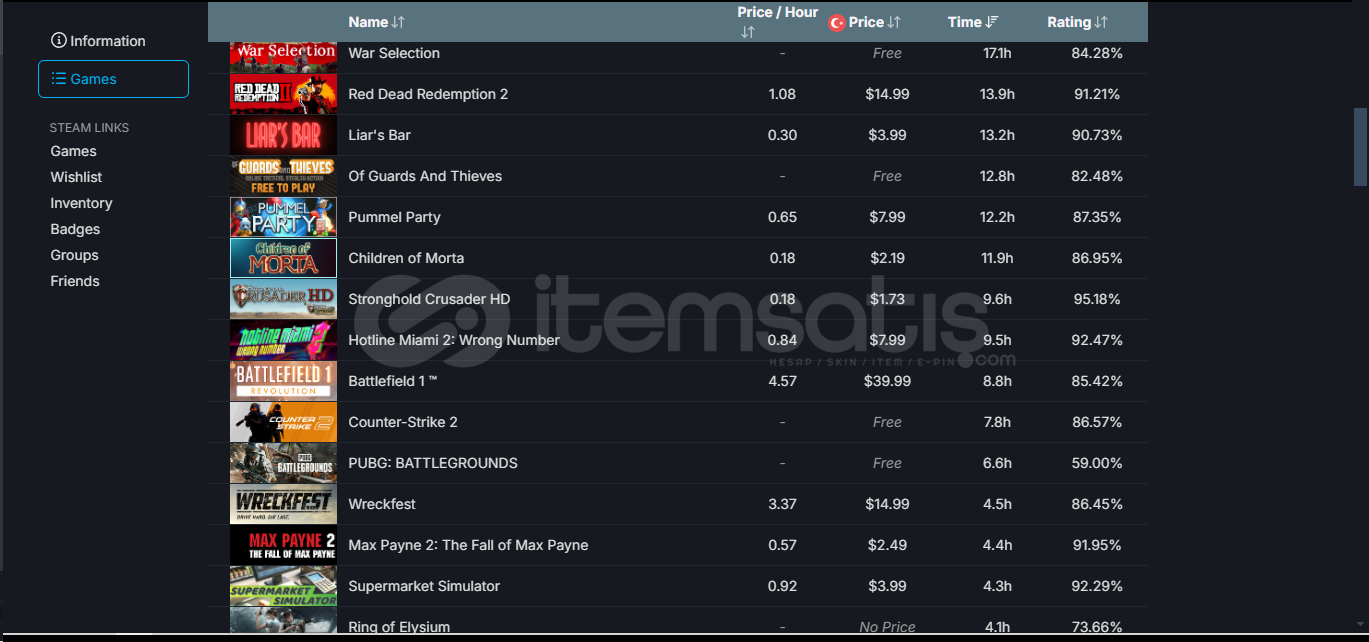Select the Children of Morta name
Image resolution: width=1369 pixels, height=642 pixels.
[x=406, y=258]
